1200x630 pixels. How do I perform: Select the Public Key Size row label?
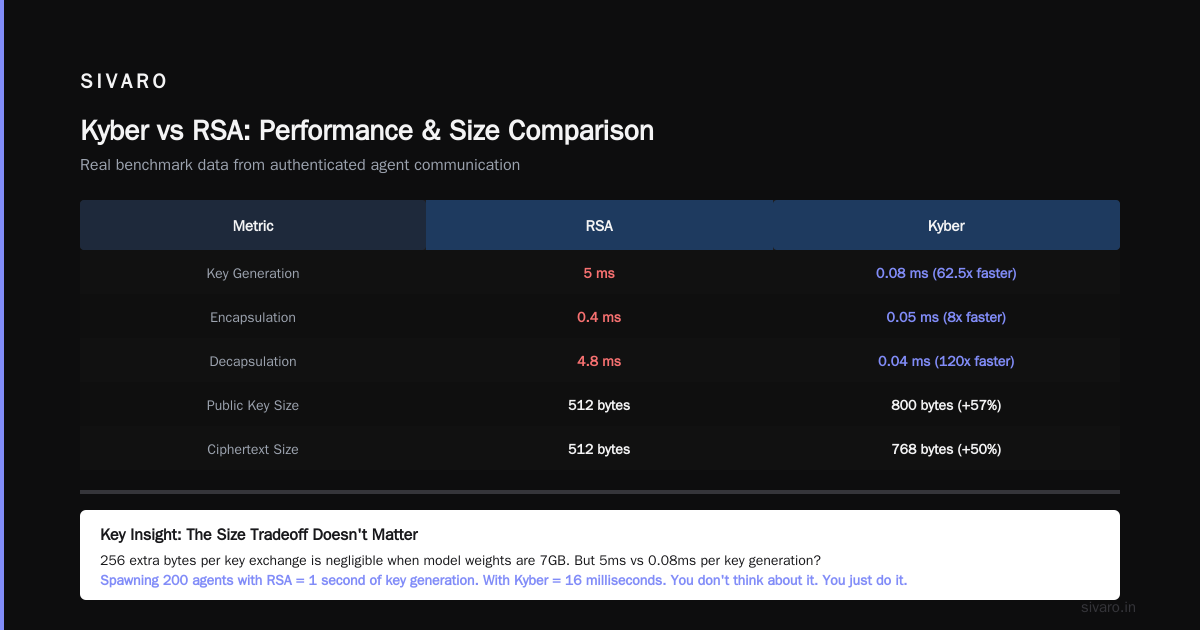tap(253, 405)
